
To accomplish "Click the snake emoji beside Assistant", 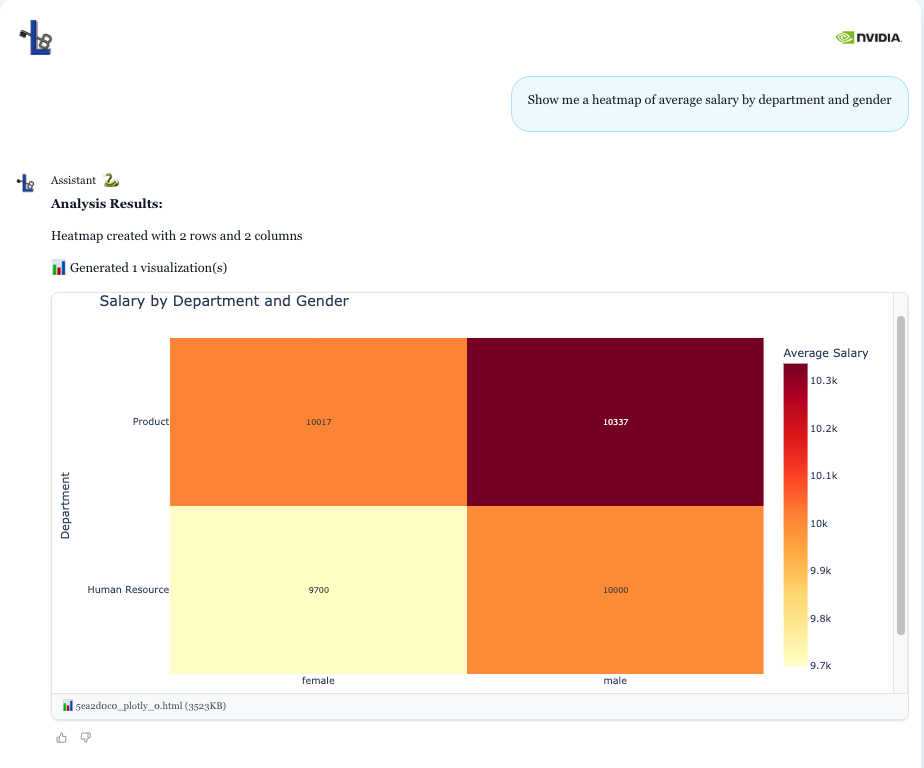I will pyautogui.click(x=111, y=180).
